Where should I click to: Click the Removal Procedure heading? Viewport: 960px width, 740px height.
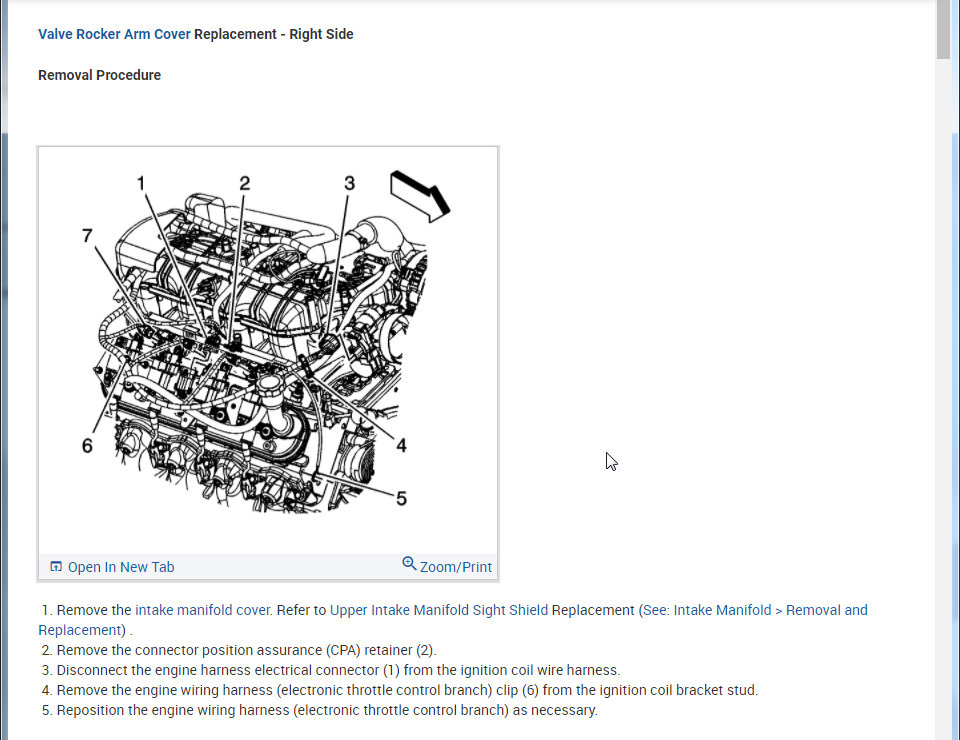coord(99,75)
